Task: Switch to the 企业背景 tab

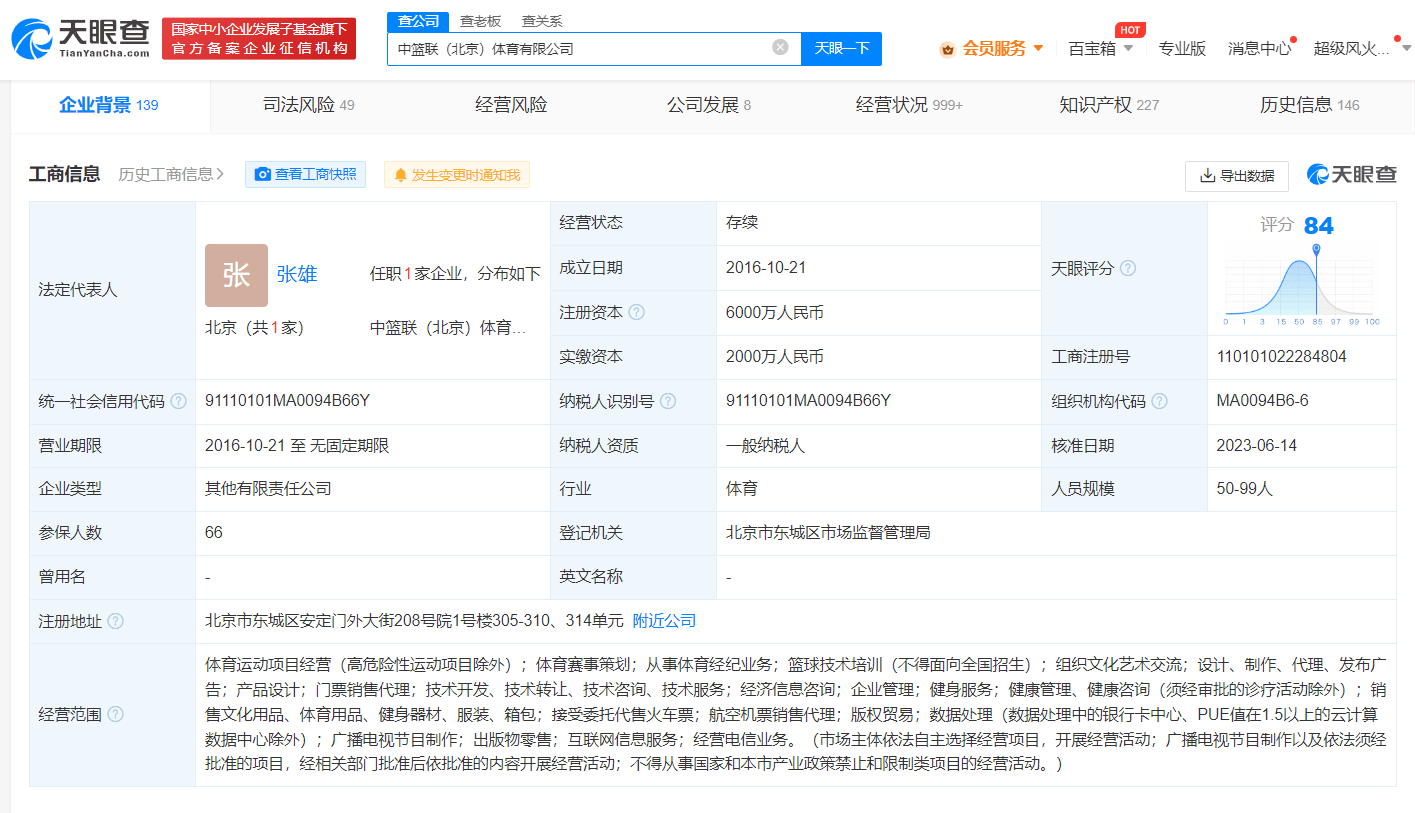Action: pos(108,105)
